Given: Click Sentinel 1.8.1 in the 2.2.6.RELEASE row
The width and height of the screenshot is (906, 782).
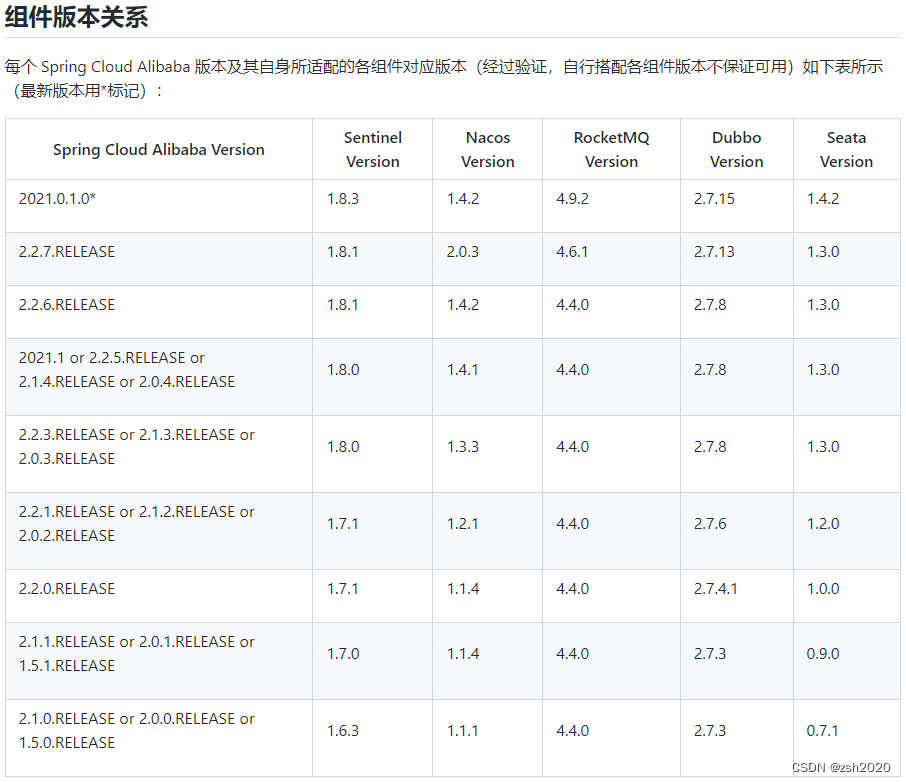Looking at the screenshot, I should coord(343,305).
